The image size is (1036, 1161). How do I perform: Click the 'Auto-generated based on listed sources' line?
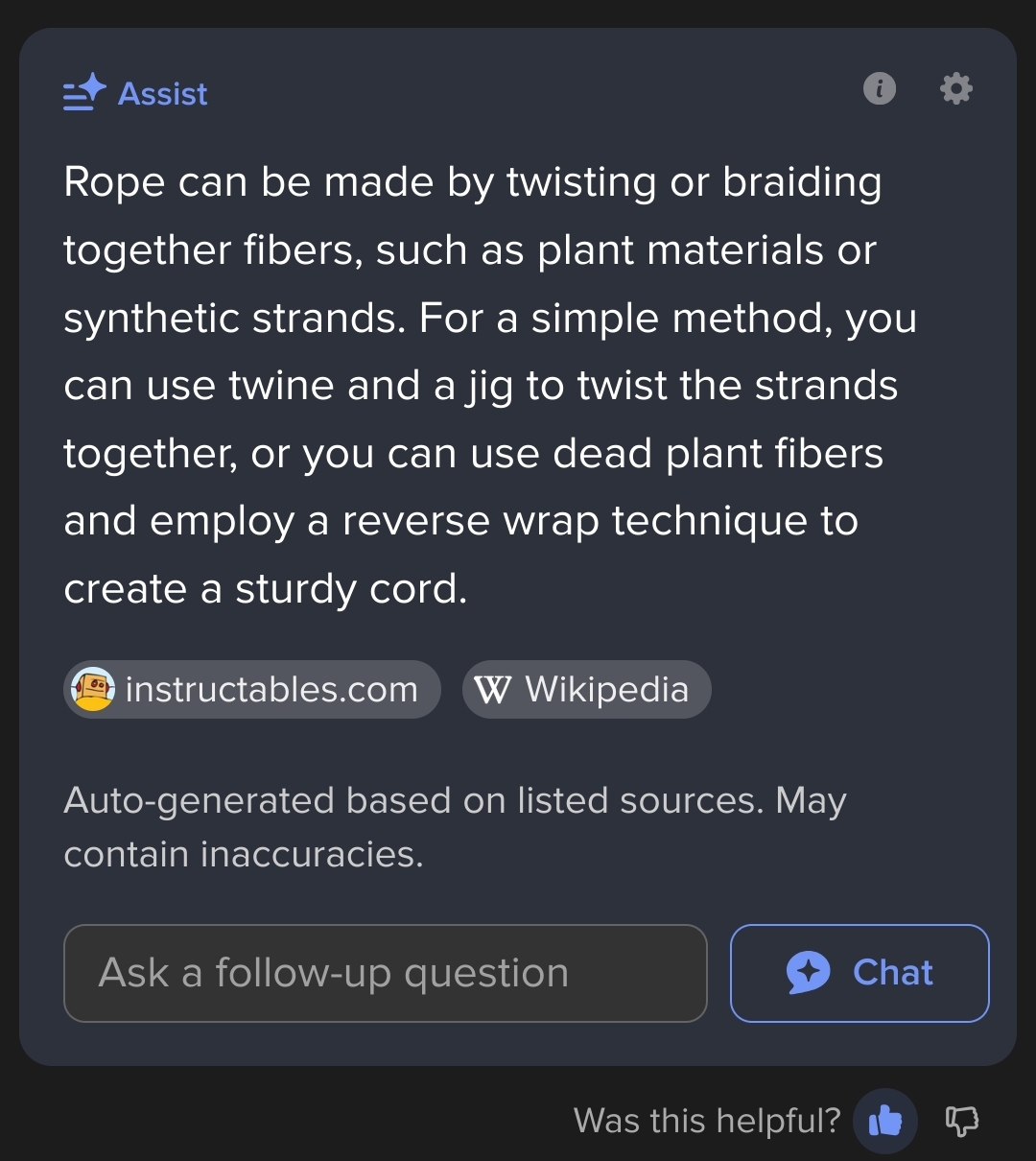(x=455, y=800)
